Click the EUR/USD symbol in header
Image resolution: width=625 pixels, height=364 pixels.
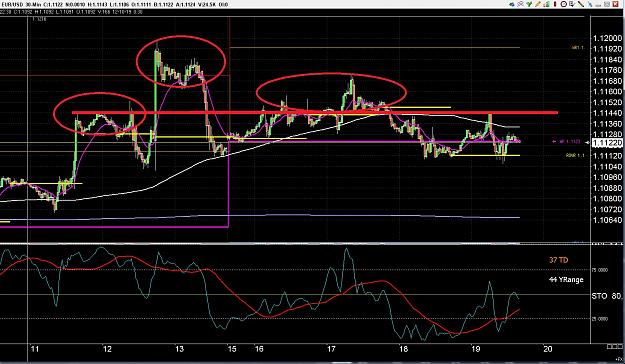pyautogui.click(x=11, y=4)
